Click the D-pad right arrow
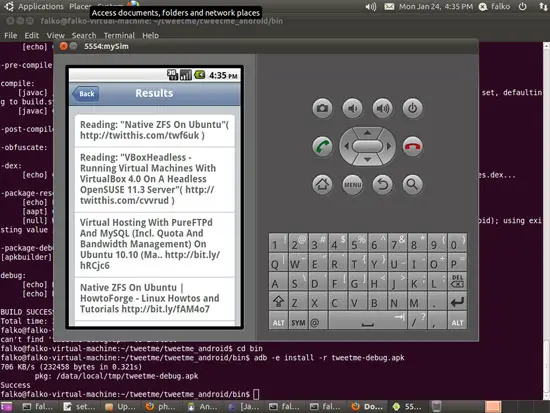Viewport: 550px width, 413px height. (x=389, y=146)
